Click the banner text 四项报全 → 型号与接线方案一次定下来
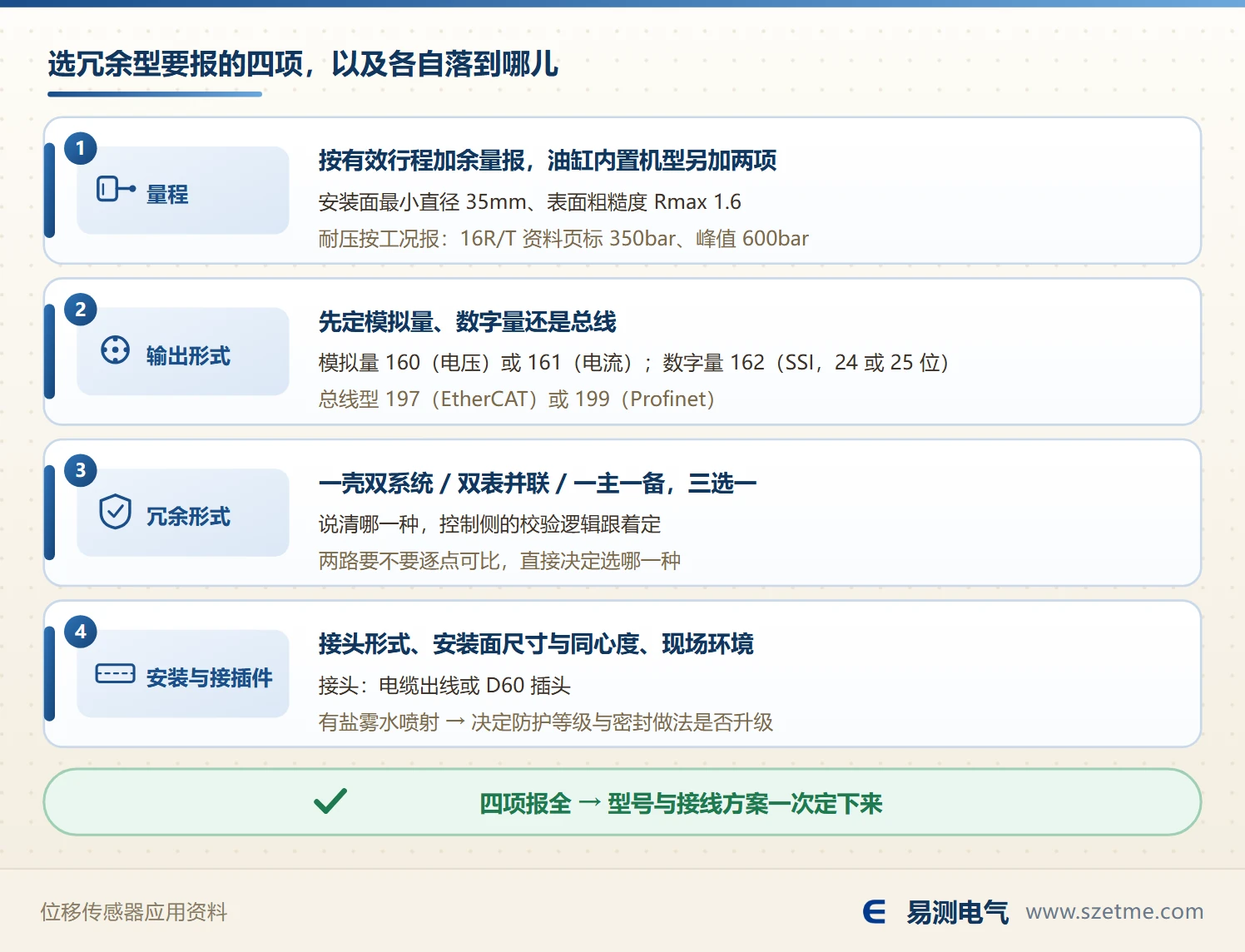1245x952 pixels. click(x=681, y=804)
